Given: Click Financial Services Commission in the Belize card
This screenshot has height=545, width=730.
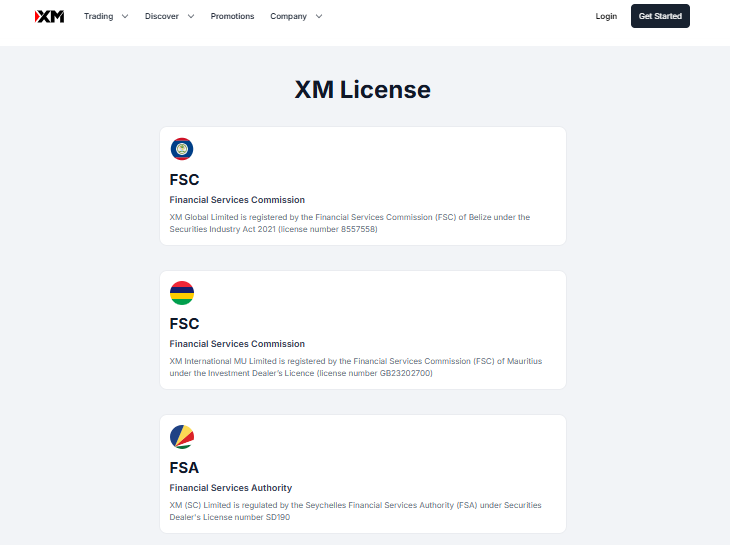Looking at the screenshot, I should point(237,200).
